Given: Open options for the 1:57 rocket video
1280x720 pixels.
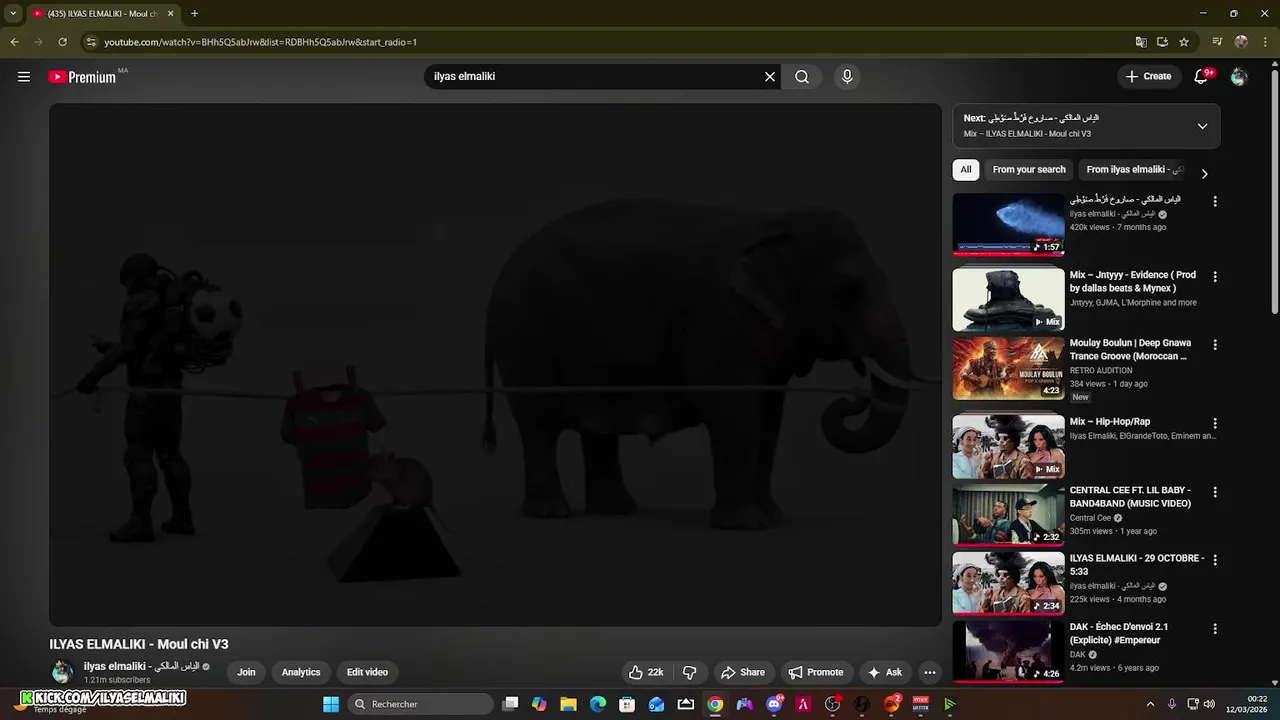Looking at the screenshot, I should pos(1215,201).
